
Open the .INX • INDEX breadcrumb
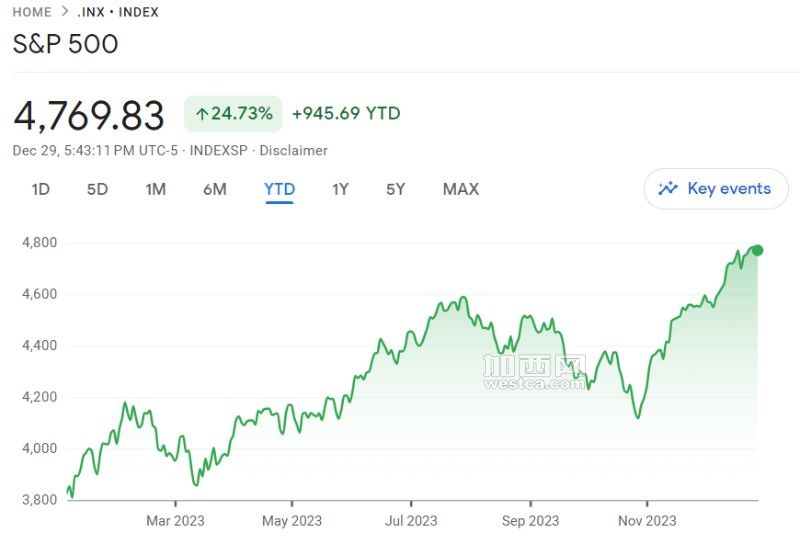click(x=118, y=12)
